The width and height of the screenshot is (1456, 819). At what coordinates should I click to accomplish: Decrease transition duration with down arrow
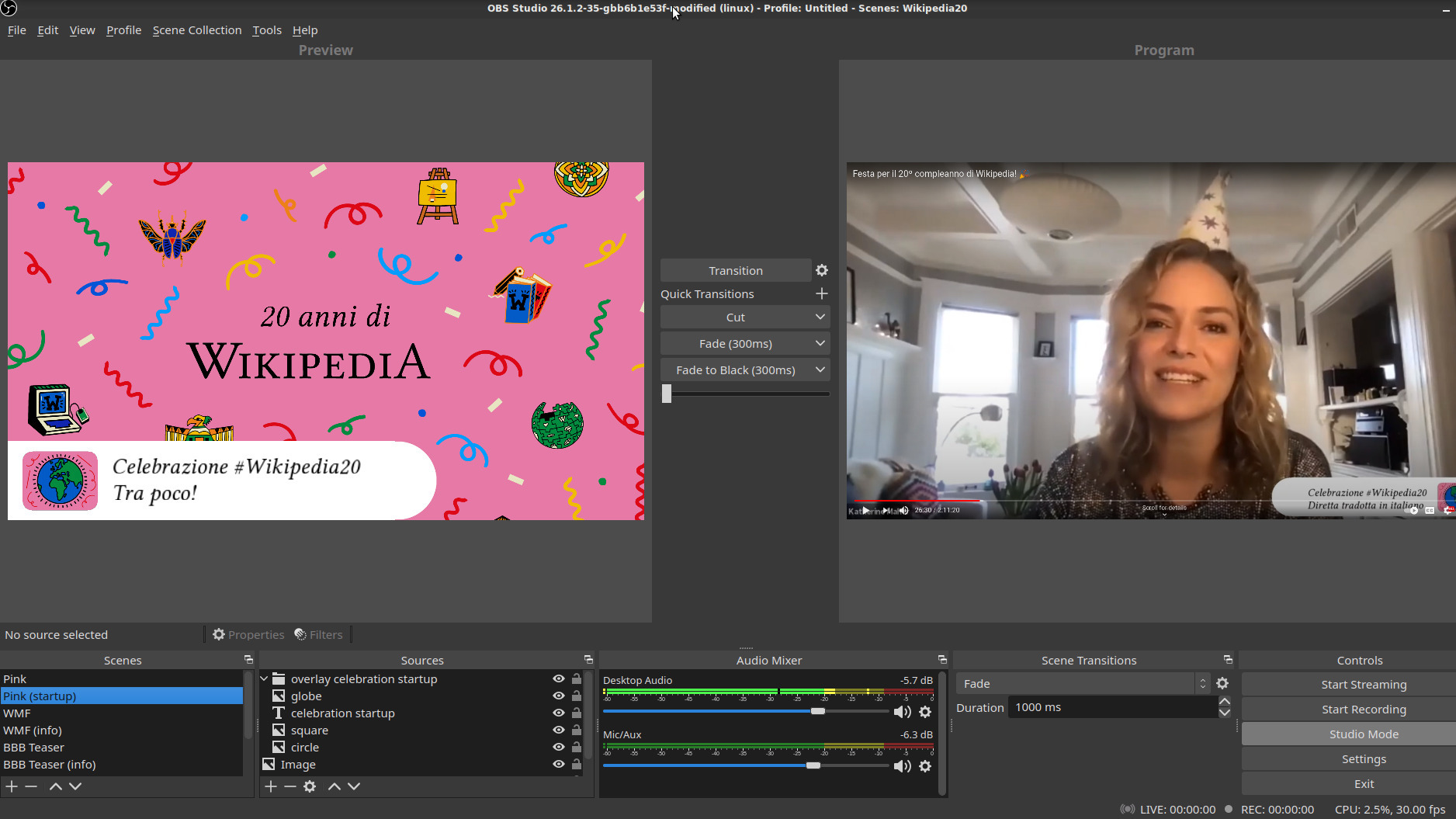(x=1225, y=713)
